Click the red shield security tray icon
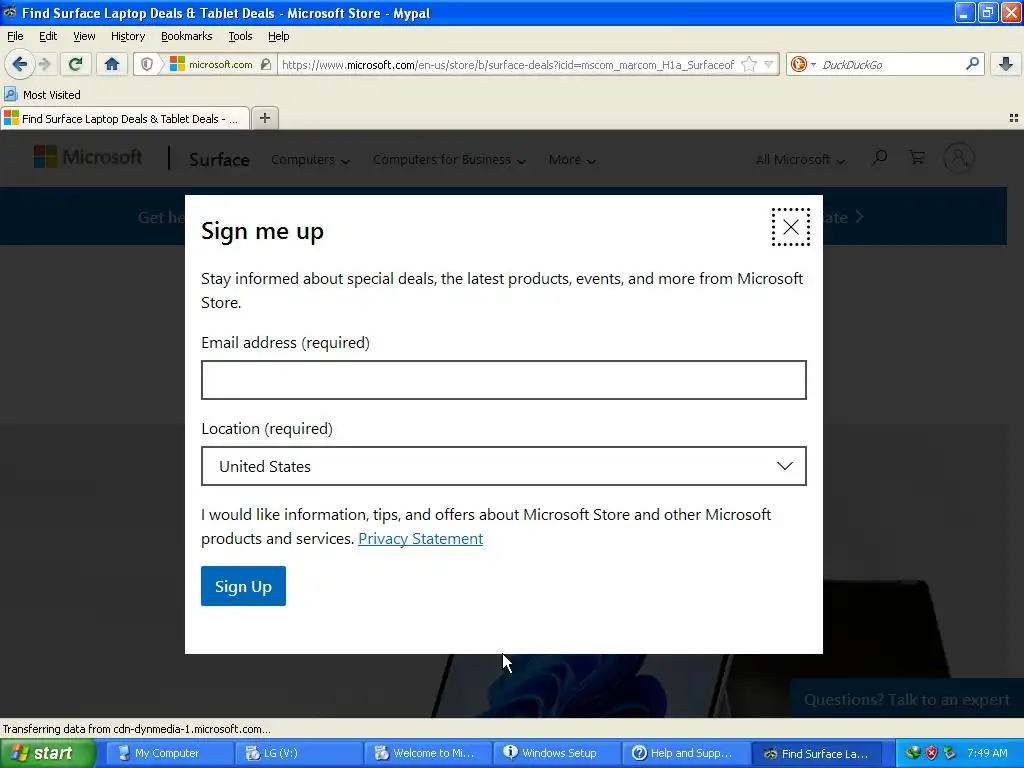Viewport: 1024px width, 768px height. [931, 753]
